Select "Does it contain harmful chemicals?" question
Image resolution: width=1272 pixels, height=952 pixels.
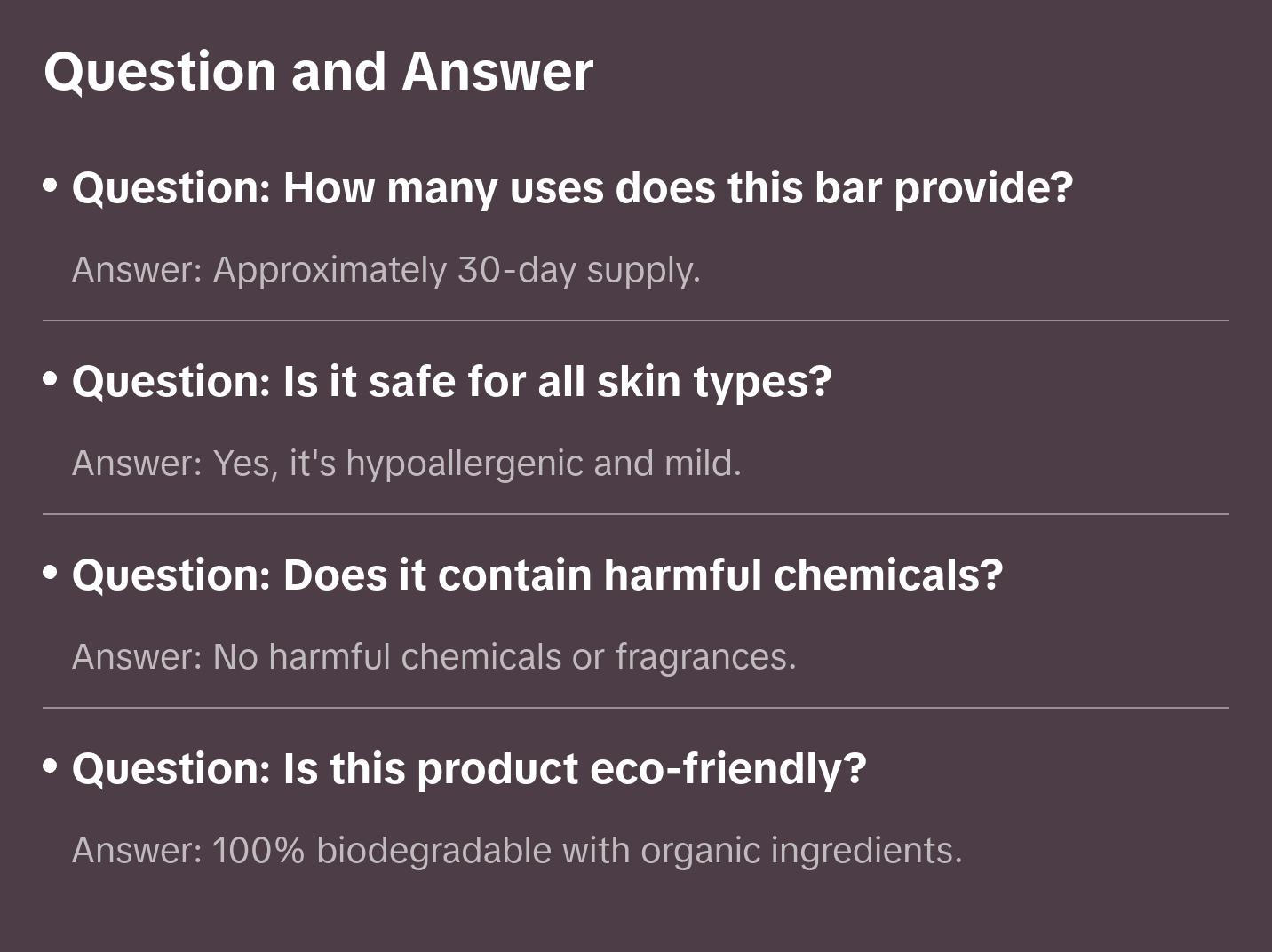pyautogui.click(x=642, y=575)
